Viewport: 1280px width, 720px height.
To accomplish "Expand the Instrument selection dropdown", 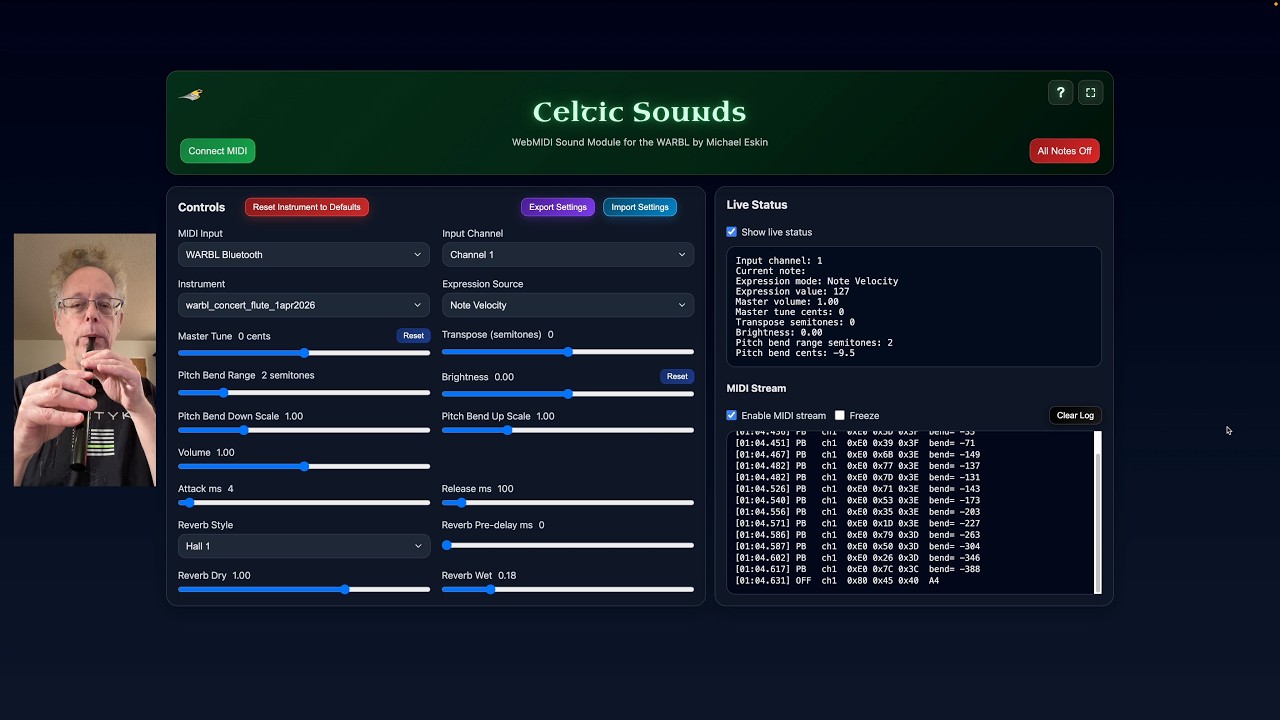I will 303,305.
